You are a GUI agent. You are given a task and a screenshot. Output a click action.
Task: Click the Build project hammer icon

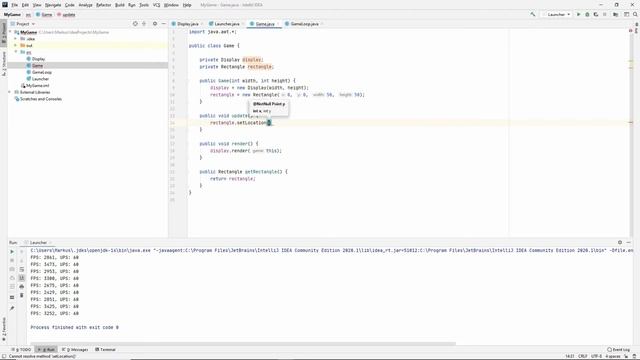[533, 14]
